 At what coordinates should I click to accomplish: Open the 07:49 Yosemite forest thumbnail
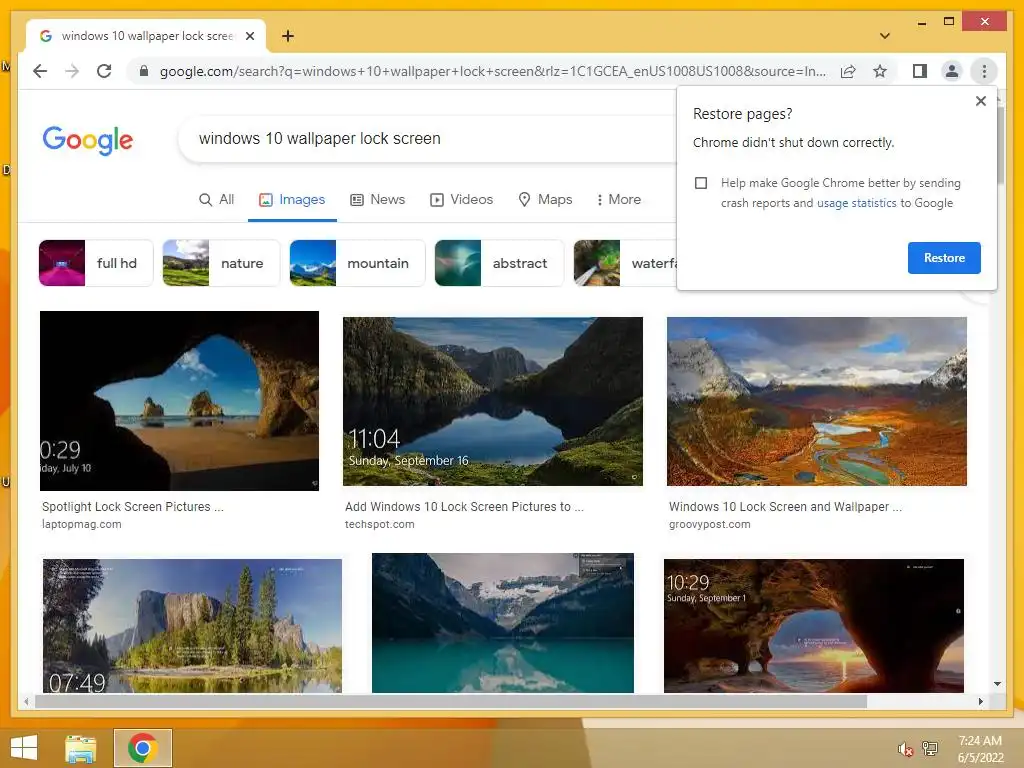(x=192, y=626)
